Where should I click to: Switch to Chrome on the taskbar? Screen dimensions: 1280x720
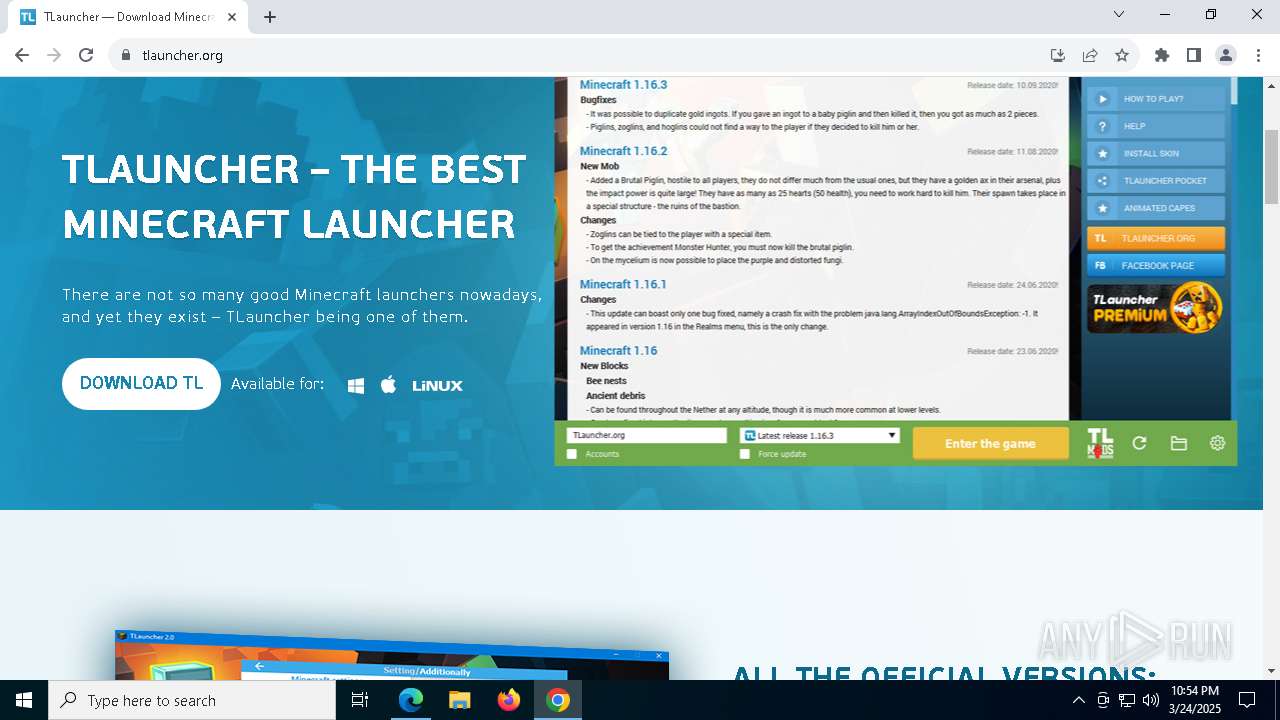(558, 700)
